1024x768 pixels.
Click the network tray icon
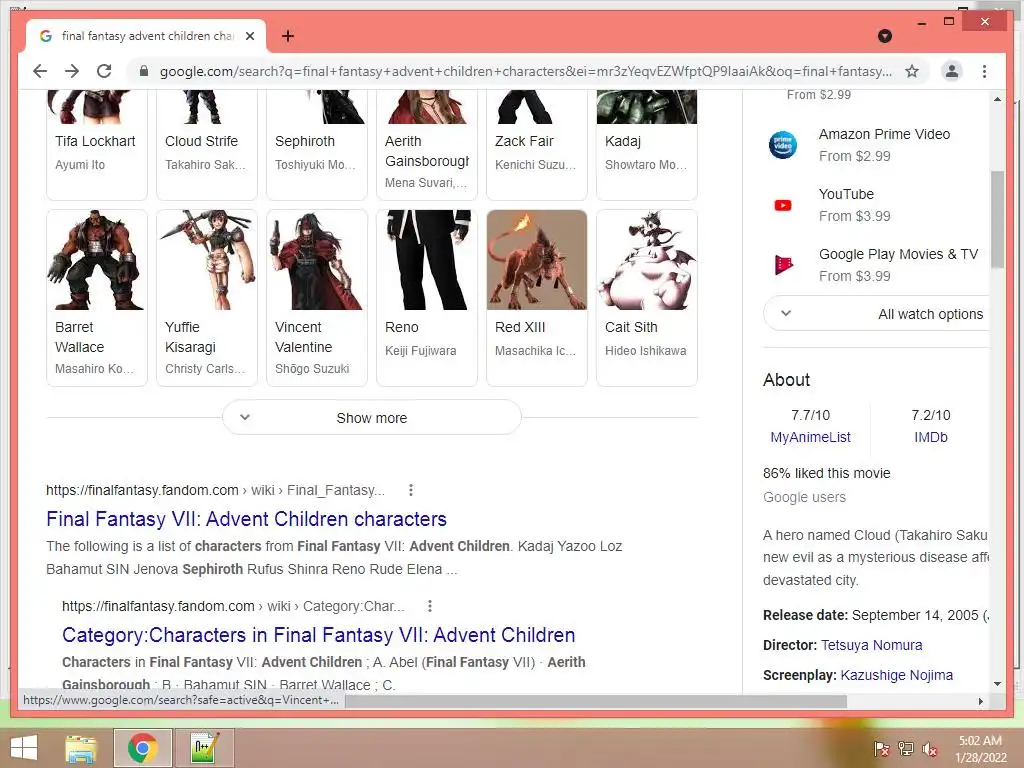click(x=905, y=748)
